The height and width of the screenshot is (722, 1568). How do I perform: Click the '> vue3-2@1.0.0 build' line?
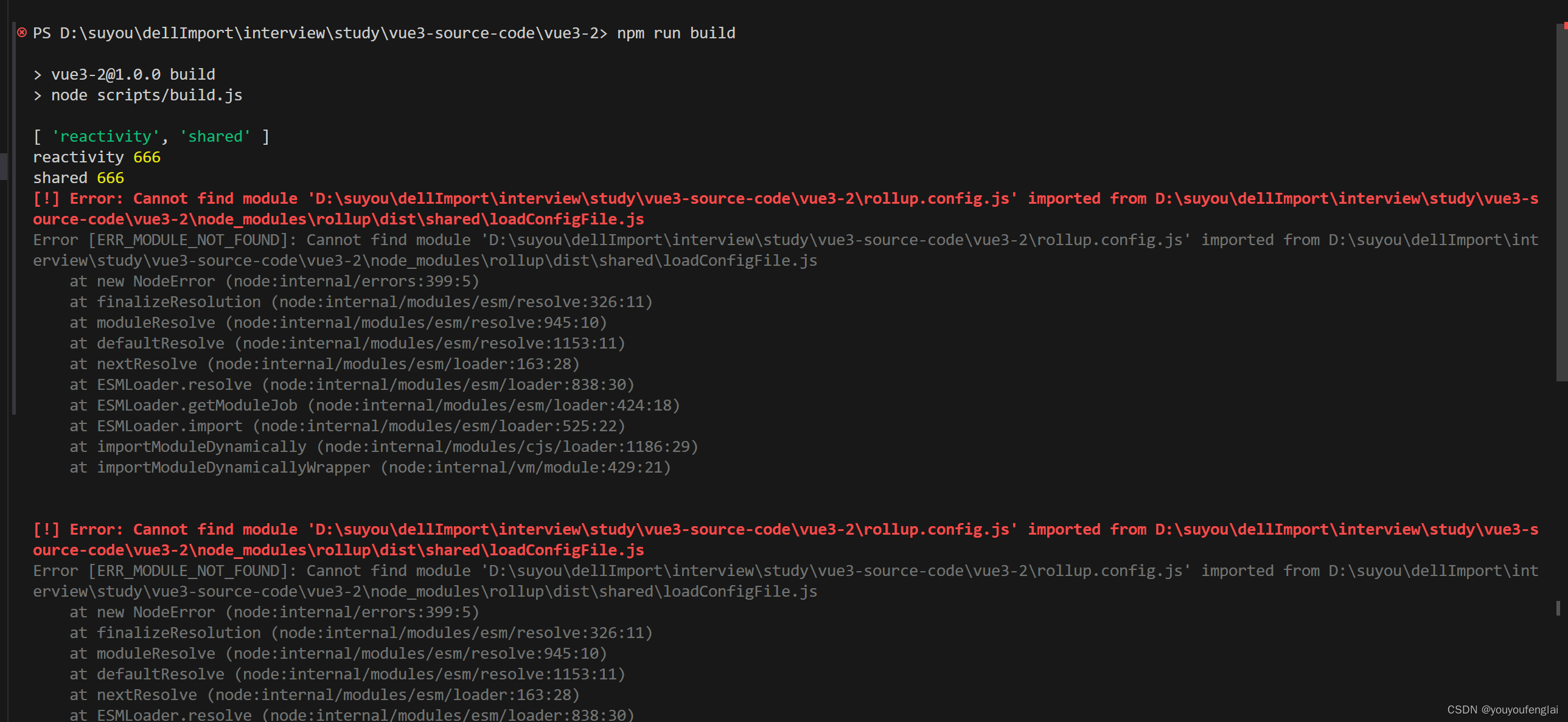click(x=124, y=74)
